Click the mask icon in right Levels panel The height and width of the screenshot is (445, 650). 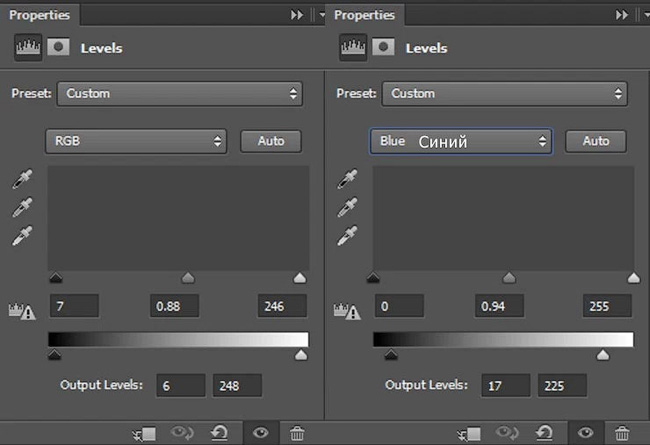coord(383,47)
